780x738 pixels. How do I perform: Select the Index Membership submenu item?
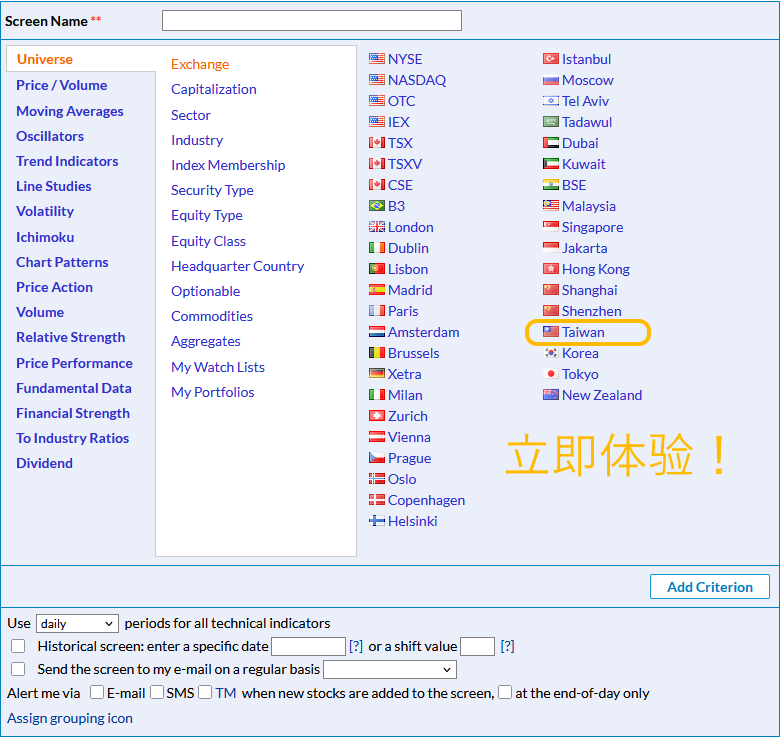tap(228, 165)
